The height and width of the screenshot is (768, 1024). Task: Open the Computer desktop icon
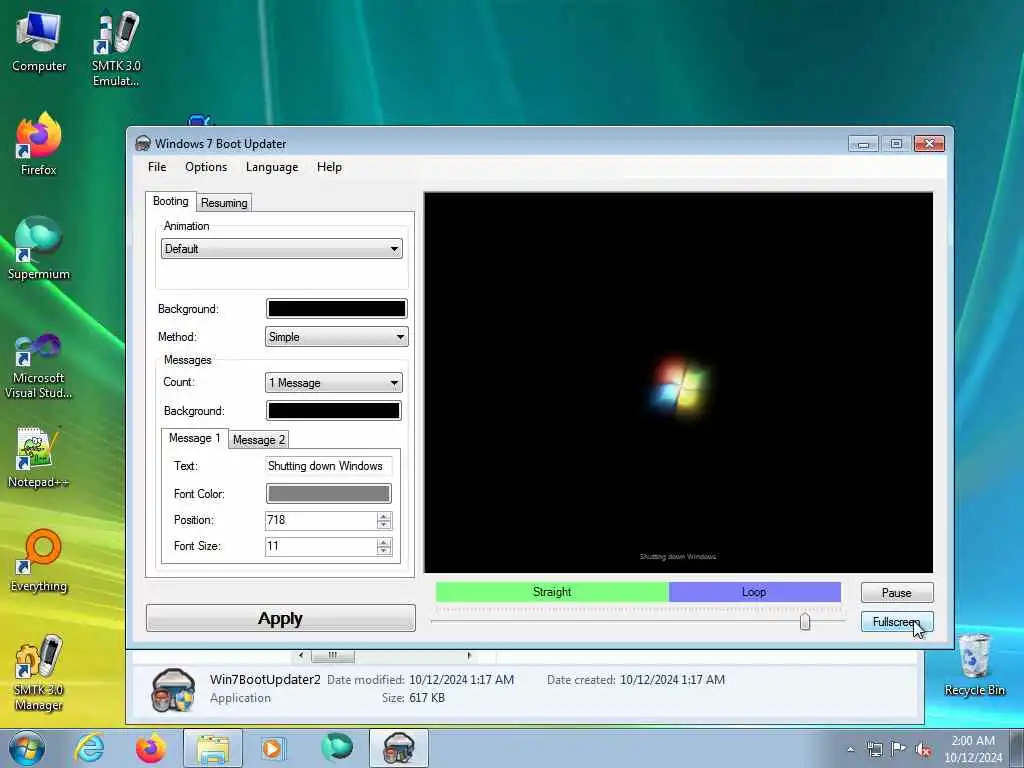(39, 41)
